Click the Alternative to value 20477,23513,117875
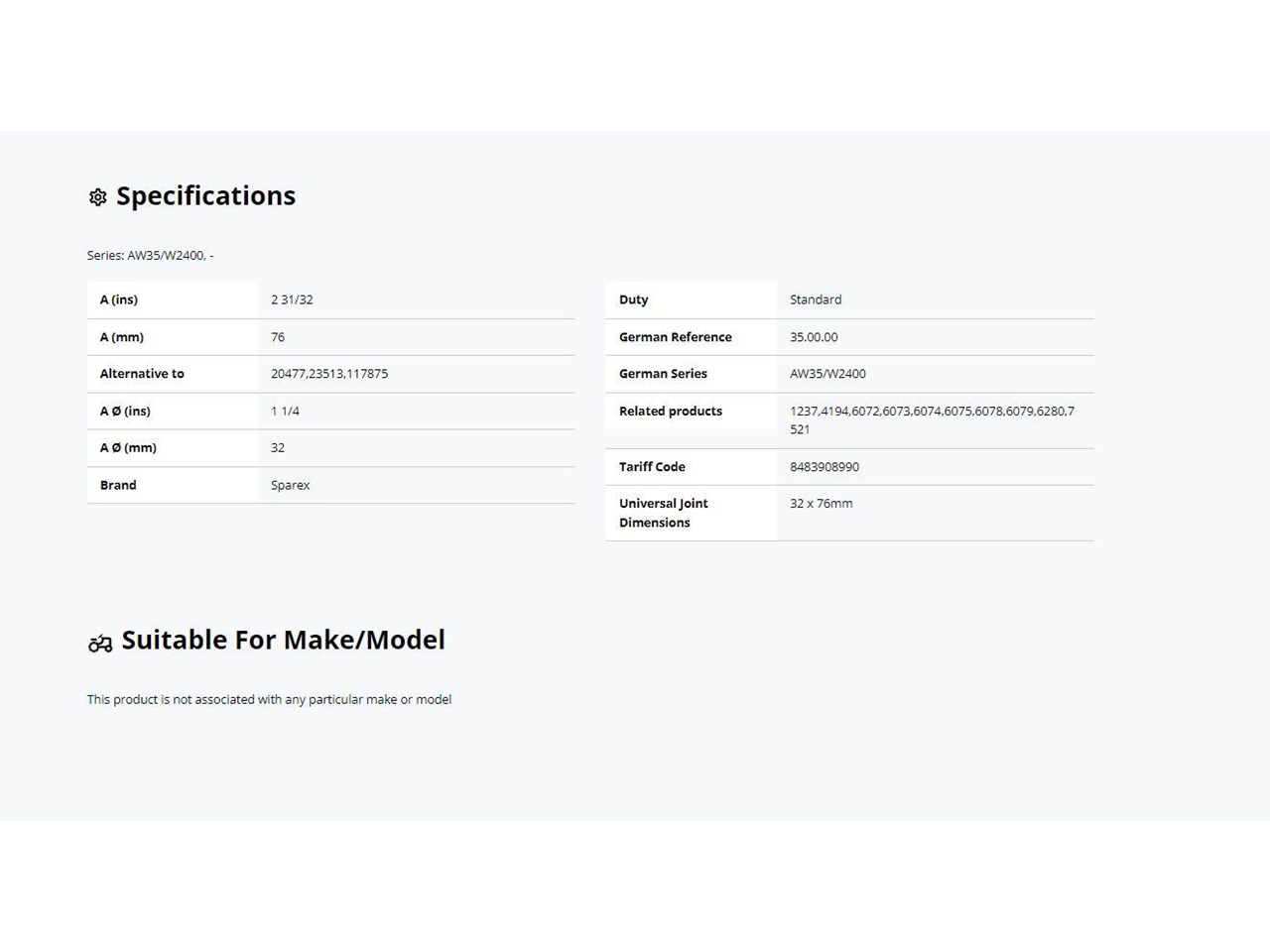This screenshot has width=1270, height=952. click(329, 374)
